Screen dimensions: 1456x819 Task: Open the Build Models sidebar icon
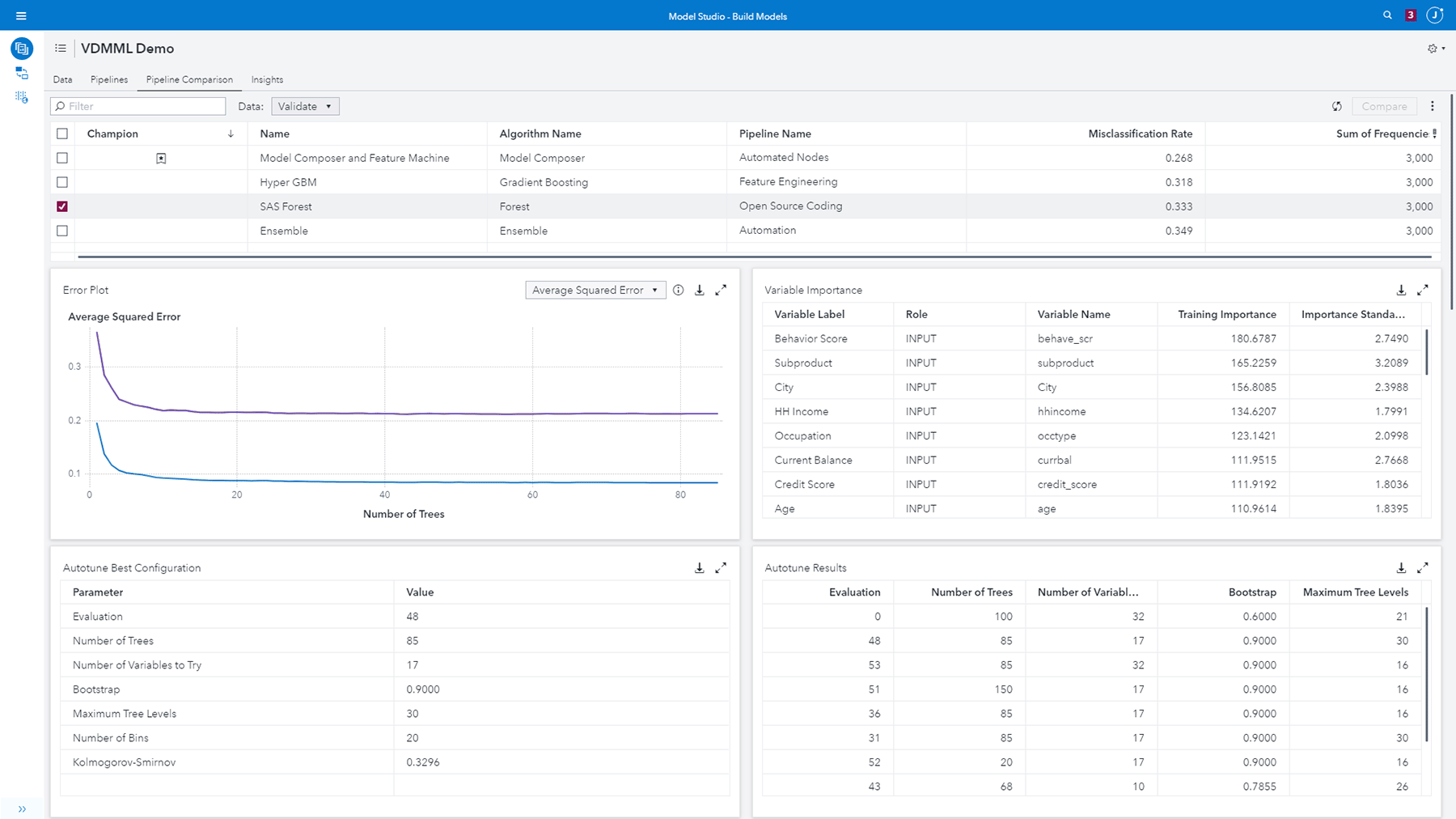(x=22, y=49)
